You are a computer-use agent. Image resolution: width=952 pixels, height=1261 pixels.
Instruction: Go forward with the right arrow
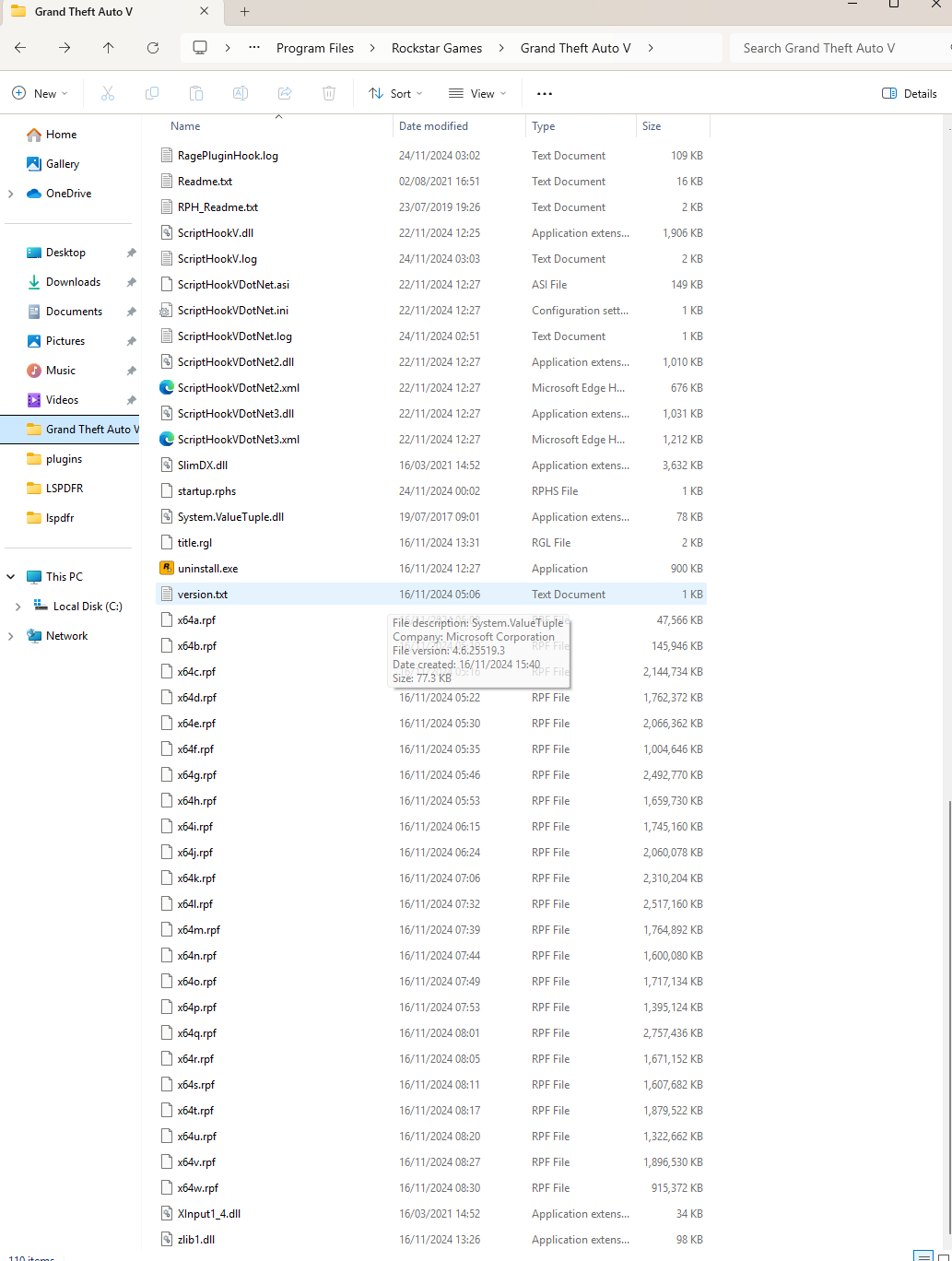pyautogui.click(x=65, y=48)
